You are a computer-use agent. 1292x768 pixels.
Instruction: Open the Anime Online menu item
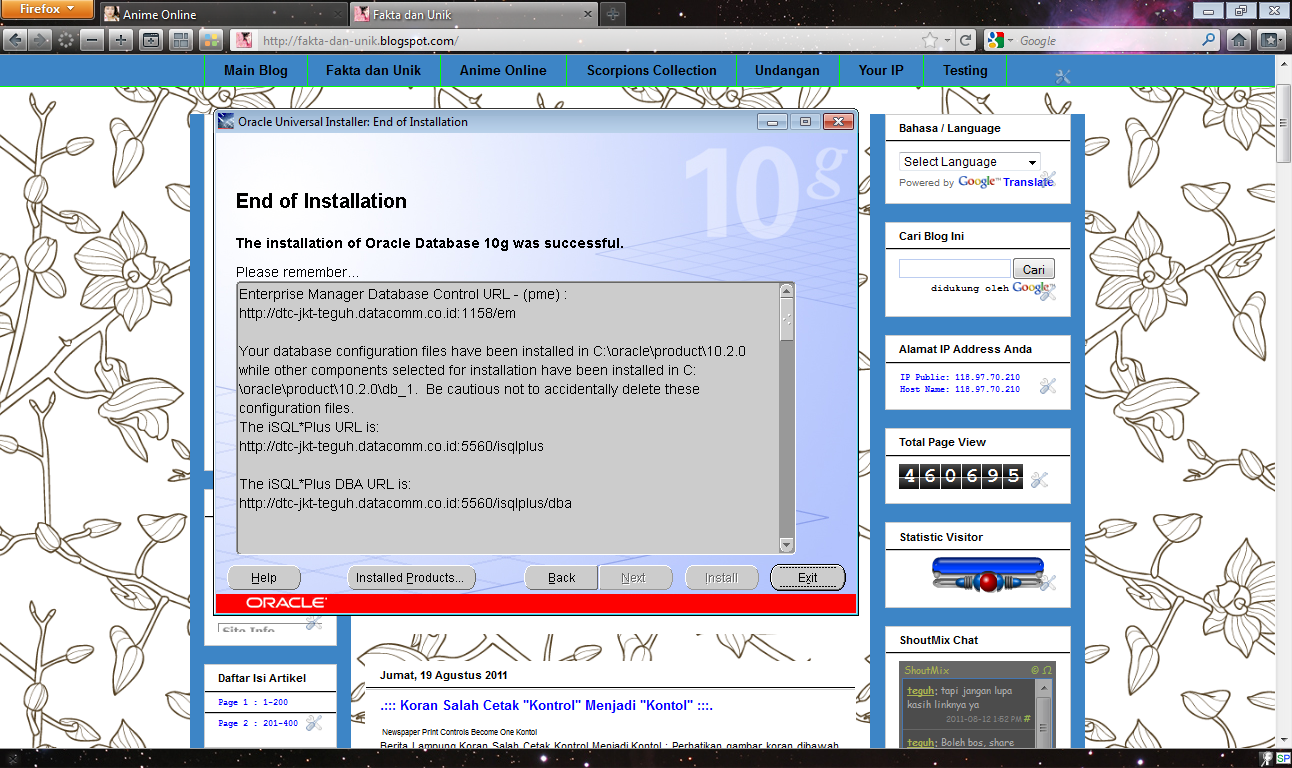click(x=503, y=70)
